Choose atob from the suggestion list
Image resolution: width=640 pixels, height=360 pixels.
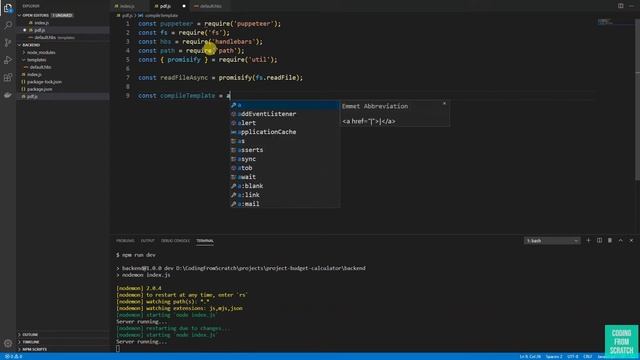(284, 168)
